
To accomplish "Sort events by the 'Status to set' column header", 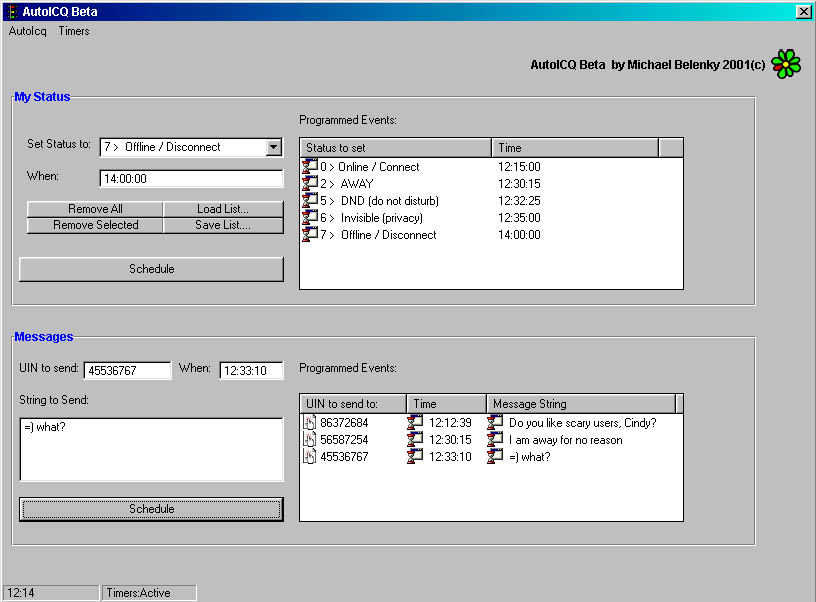I will (395, 148).
